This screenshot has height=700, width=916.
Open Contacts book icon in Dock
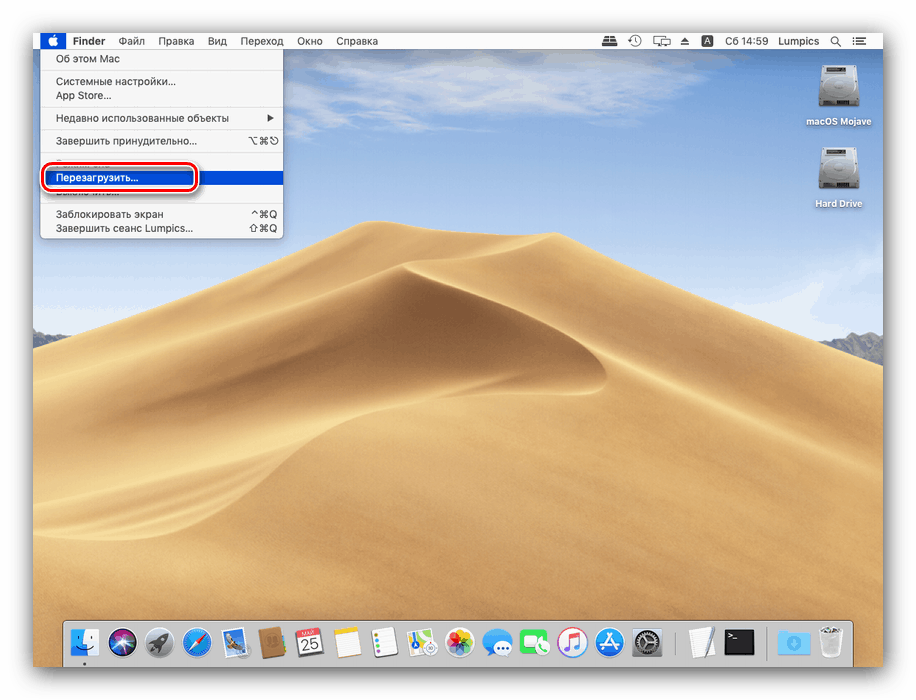pyautogui.click(x=272, y=643)
